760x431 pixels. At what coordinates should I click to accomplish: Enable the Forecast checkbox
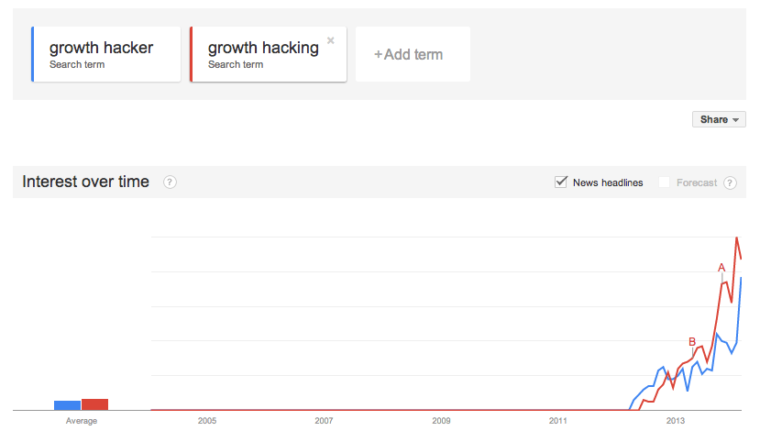pos(664,182)
